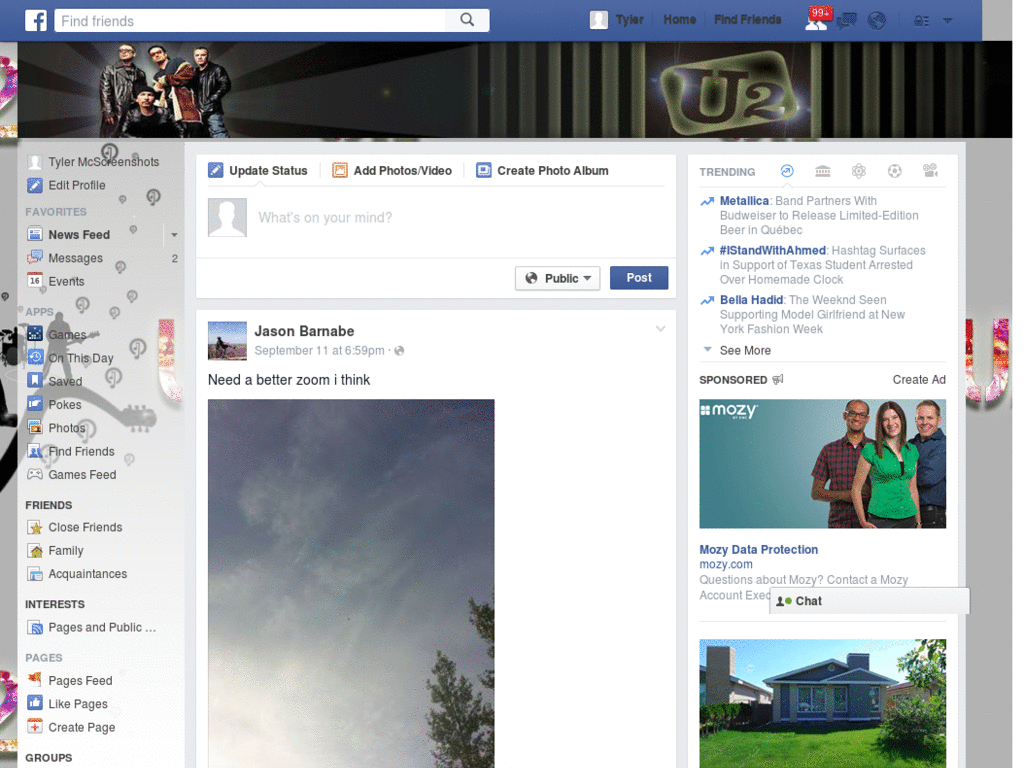Open the messages icon in top bar
Viewport: 1024px width, 768px height.
tap(846, 21)
